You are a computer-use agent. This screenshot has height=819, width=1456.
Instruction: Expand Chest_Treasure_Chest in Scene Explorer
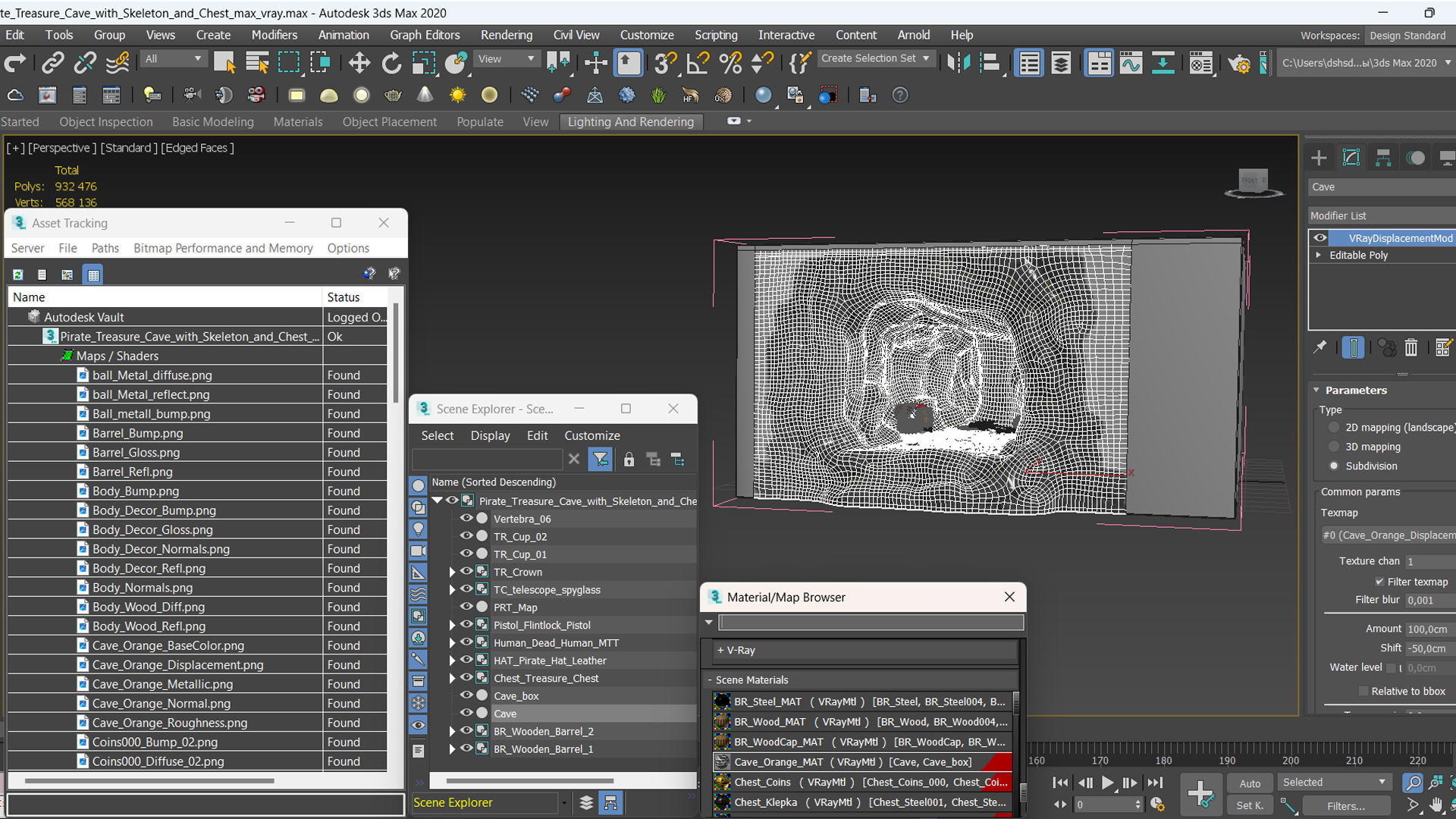click(x=453, y=678)
